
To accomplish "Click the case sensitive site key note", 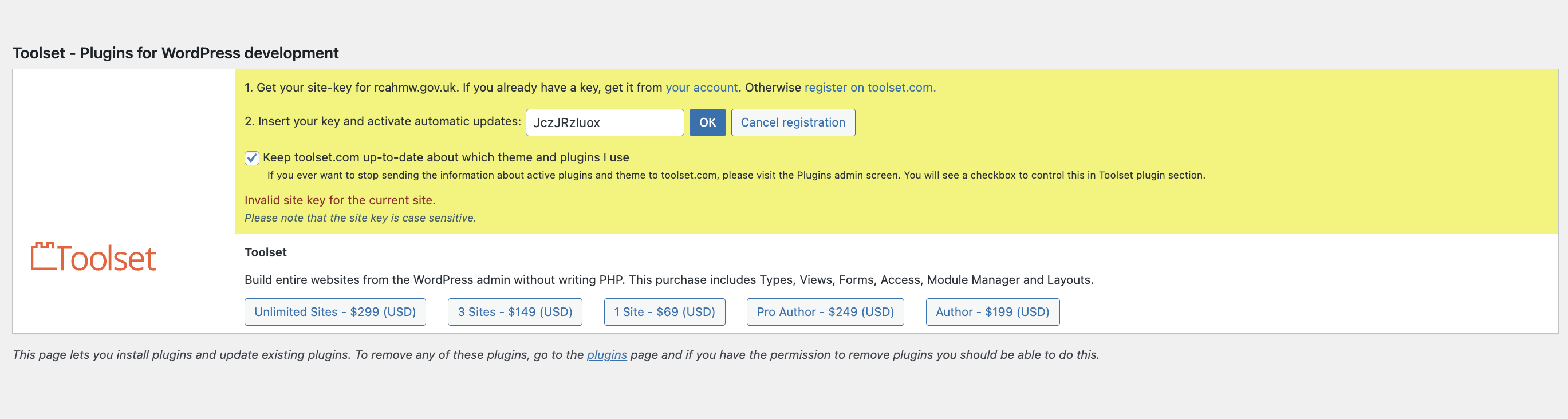I will 360,218.
